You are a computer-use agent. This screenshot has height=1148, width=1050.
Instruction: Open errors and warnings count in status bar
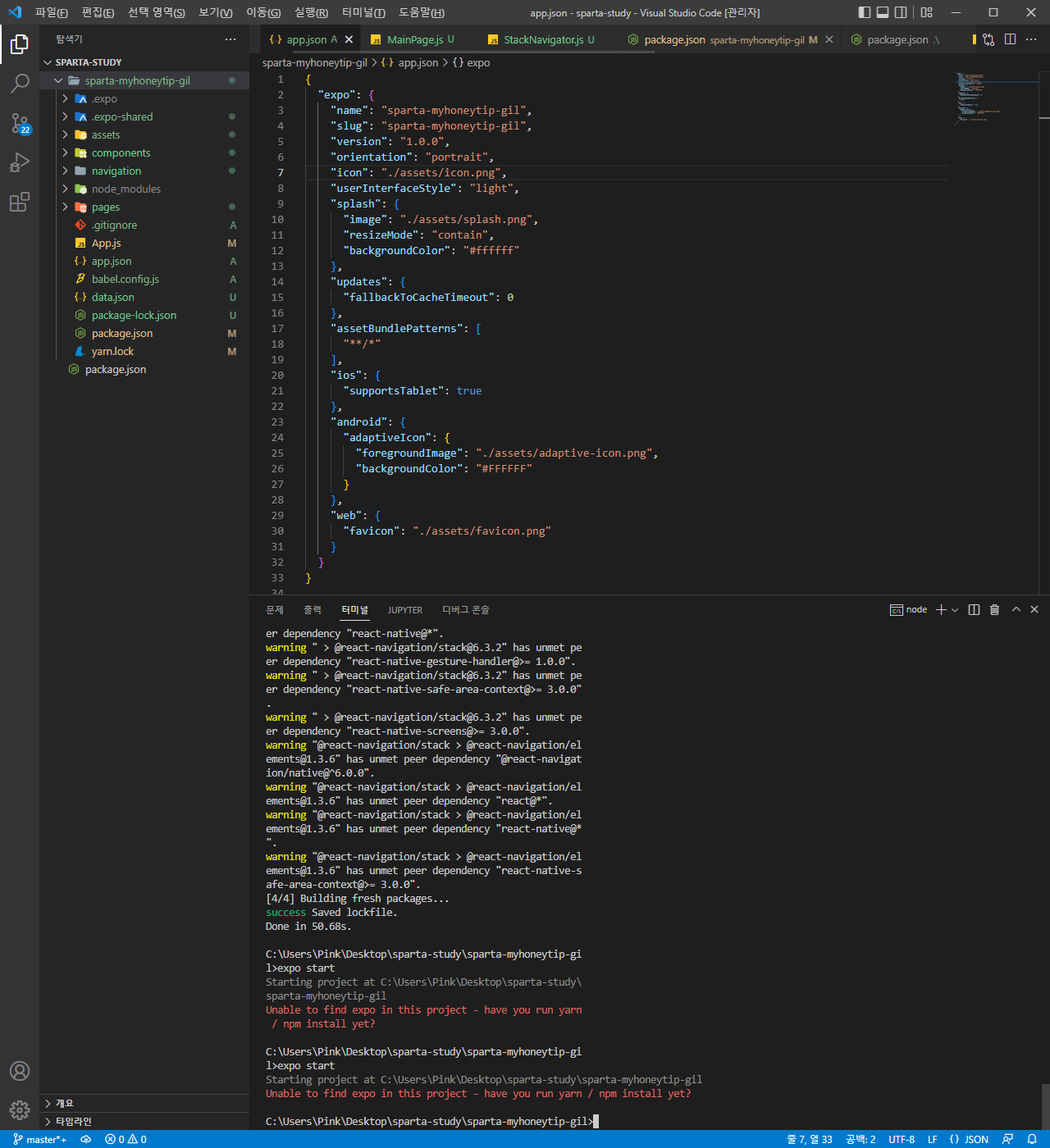[x=126, y=1139]
